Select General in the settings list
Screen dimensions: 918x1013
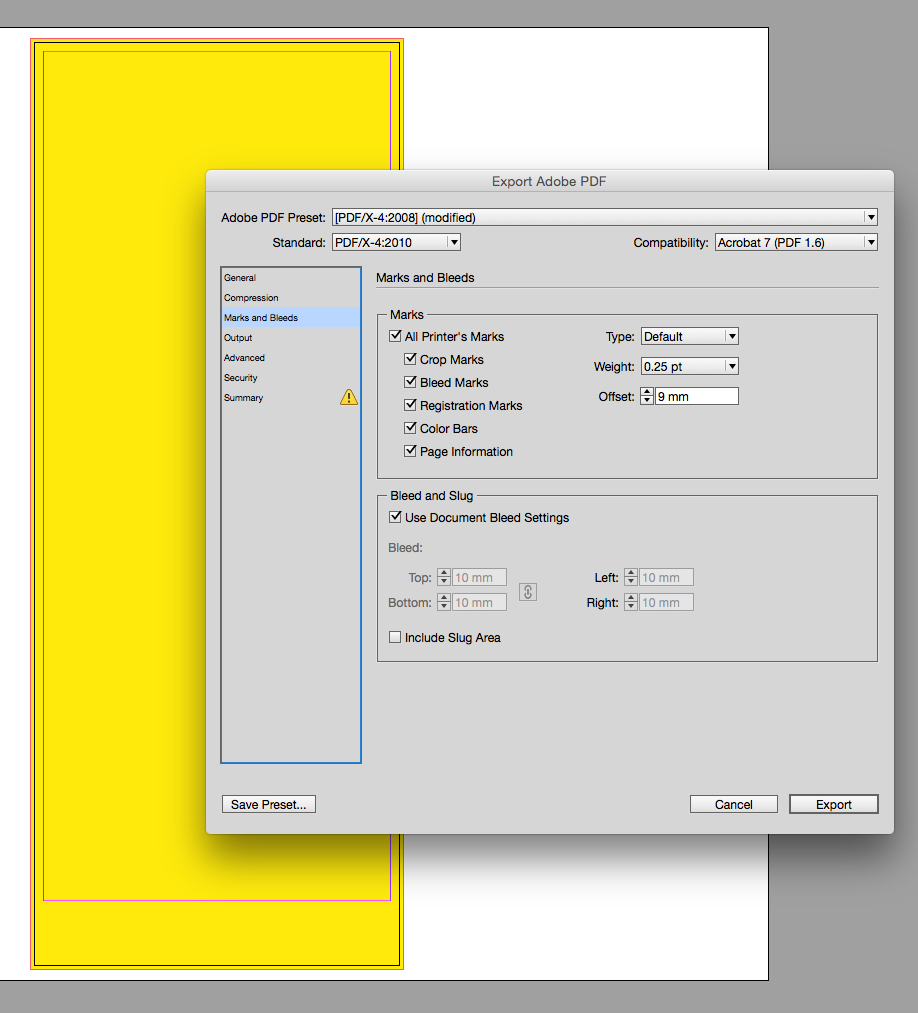[x=291, y=278]
